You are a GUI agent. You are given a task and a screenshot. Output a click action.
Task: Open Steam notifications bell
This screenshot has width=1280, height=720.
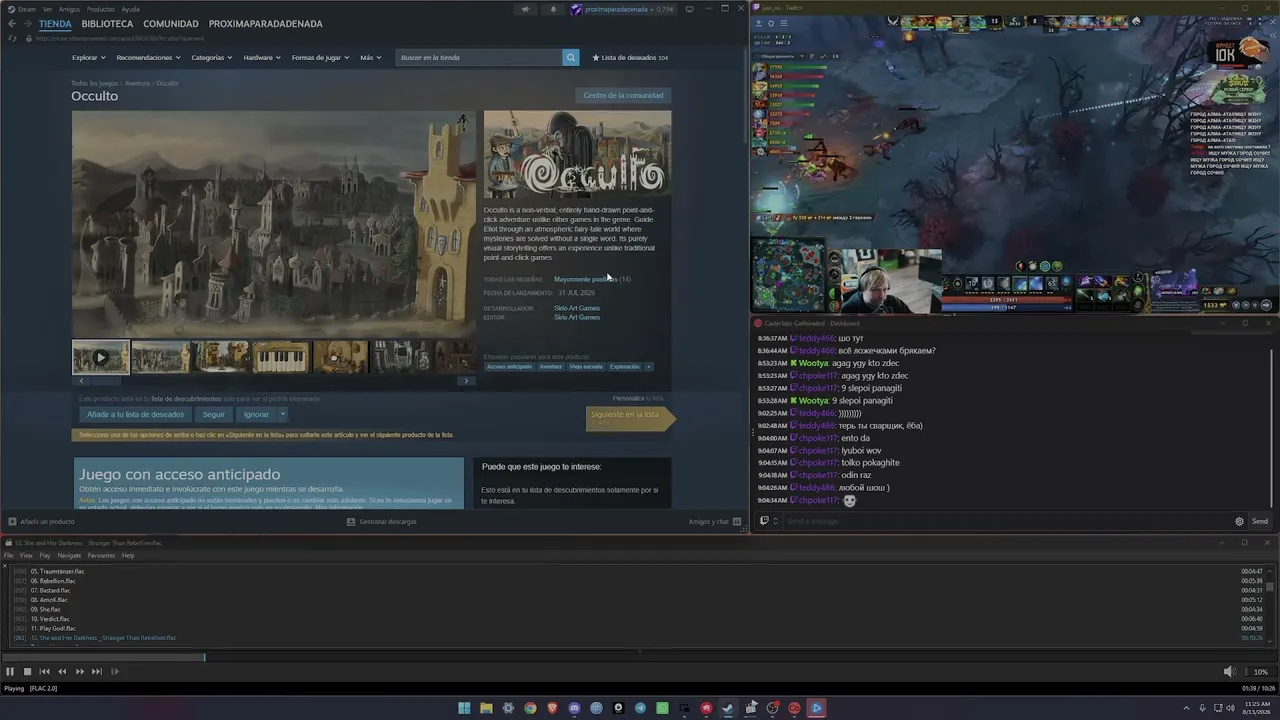click(553, 10)
